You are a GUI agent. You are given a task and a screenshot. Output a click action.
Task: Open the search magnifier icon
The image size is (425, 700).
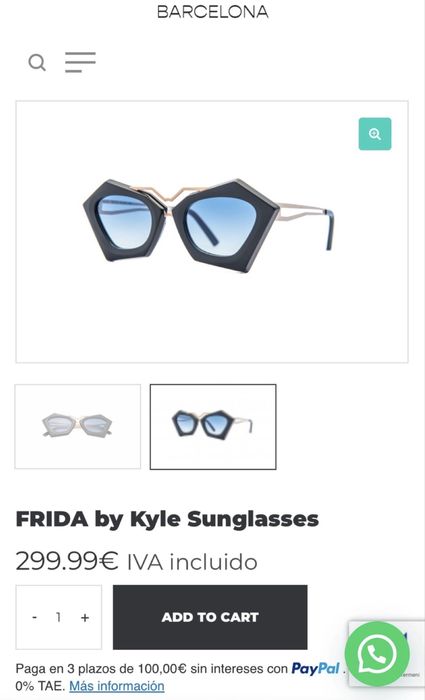(37, 62)
